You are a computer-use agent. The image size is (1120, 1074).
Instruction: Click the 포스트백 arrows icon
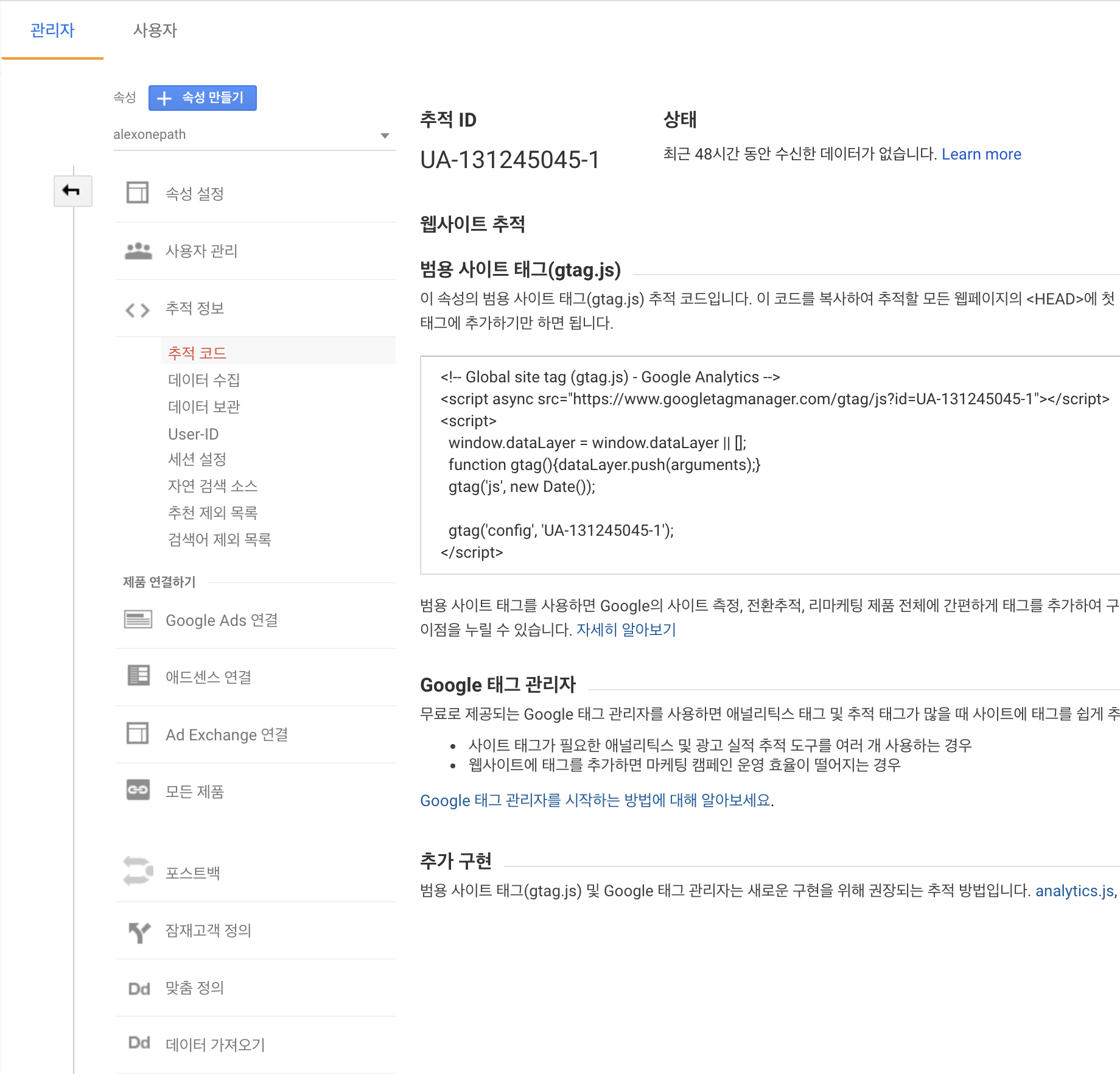[138, 871]
